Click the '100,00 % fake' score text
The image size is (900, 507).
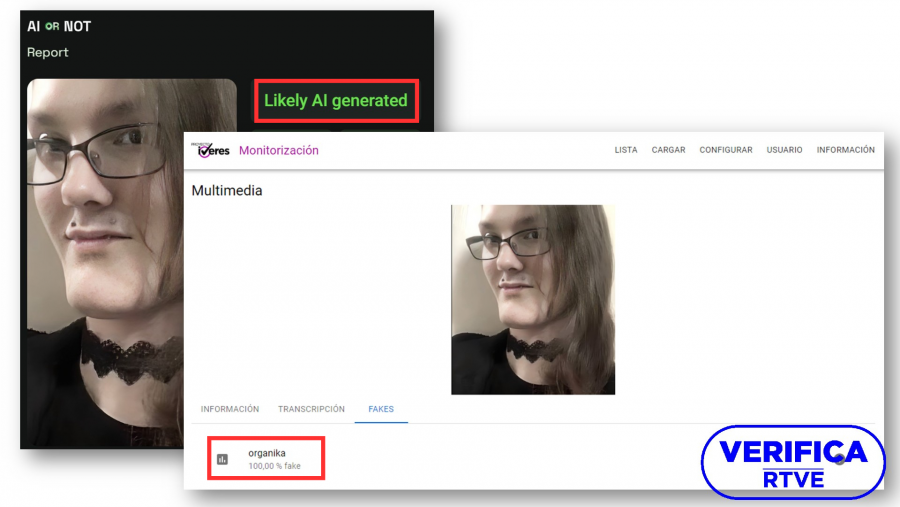pos(275,466)
